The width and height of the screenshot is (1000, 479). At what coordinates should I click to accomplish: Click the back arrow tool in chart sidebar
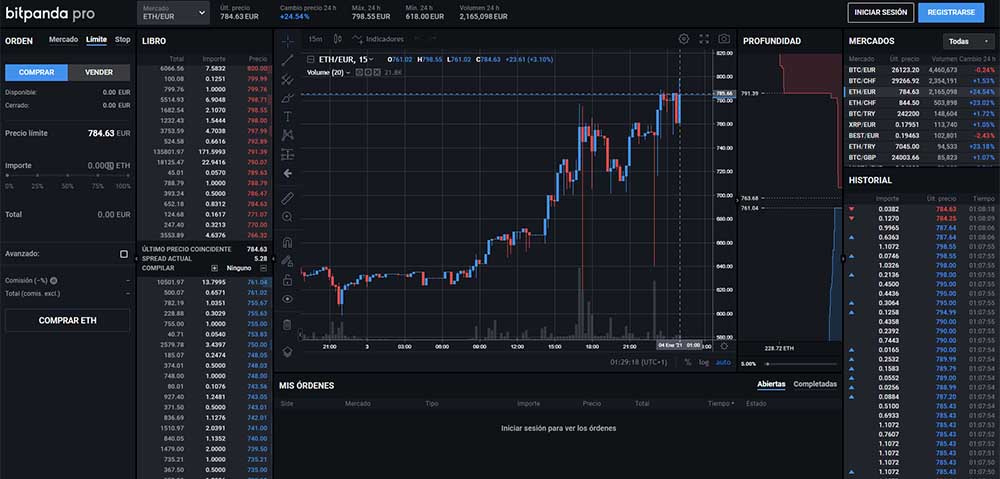pos(288,173)
